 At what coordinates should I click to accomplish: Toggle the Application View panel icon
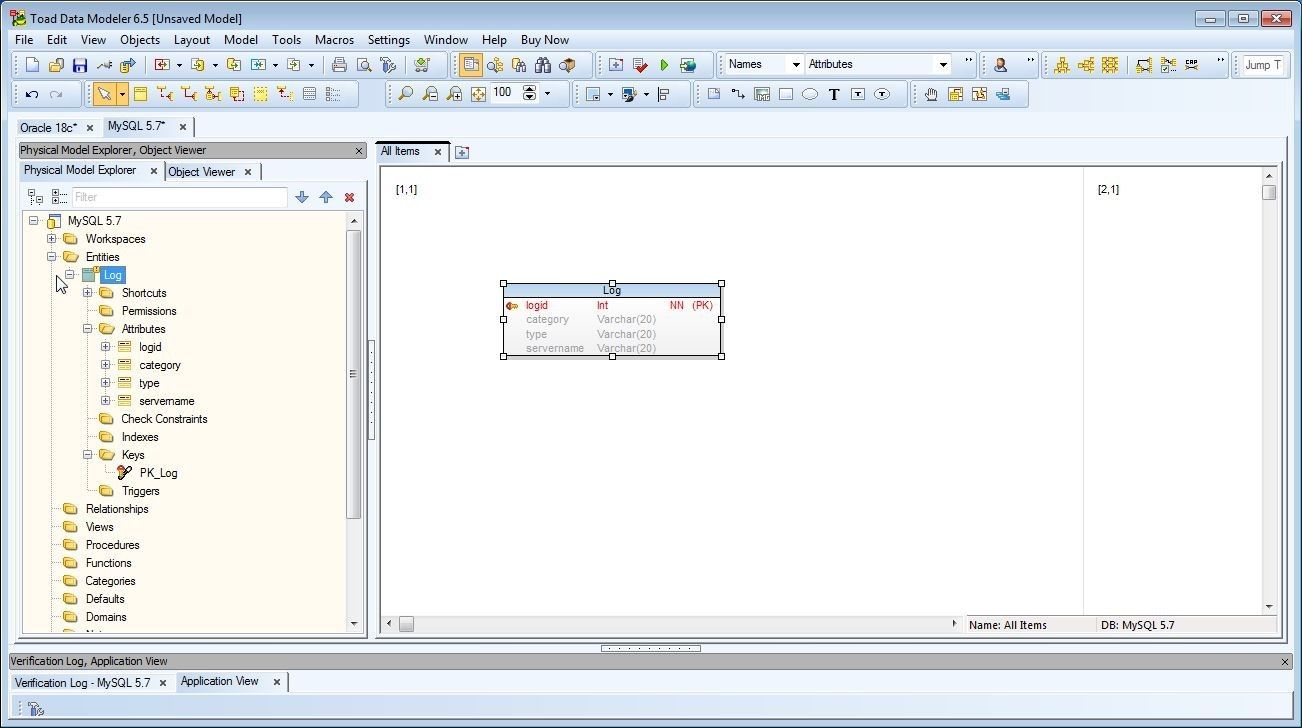coord(36,709)
